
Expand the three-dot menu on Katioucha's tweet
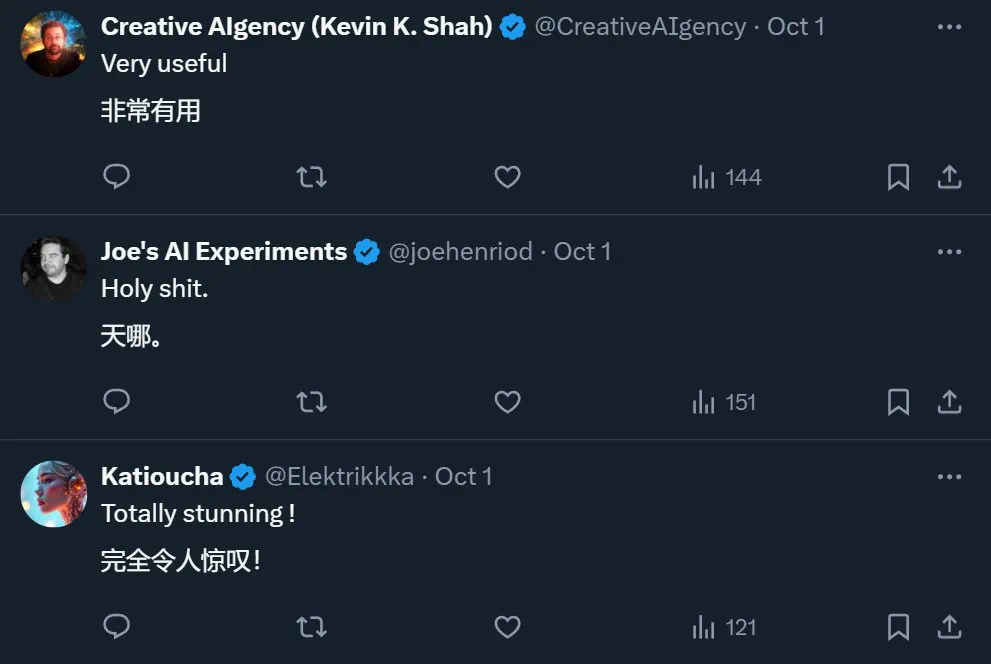[x=949, y=477]
